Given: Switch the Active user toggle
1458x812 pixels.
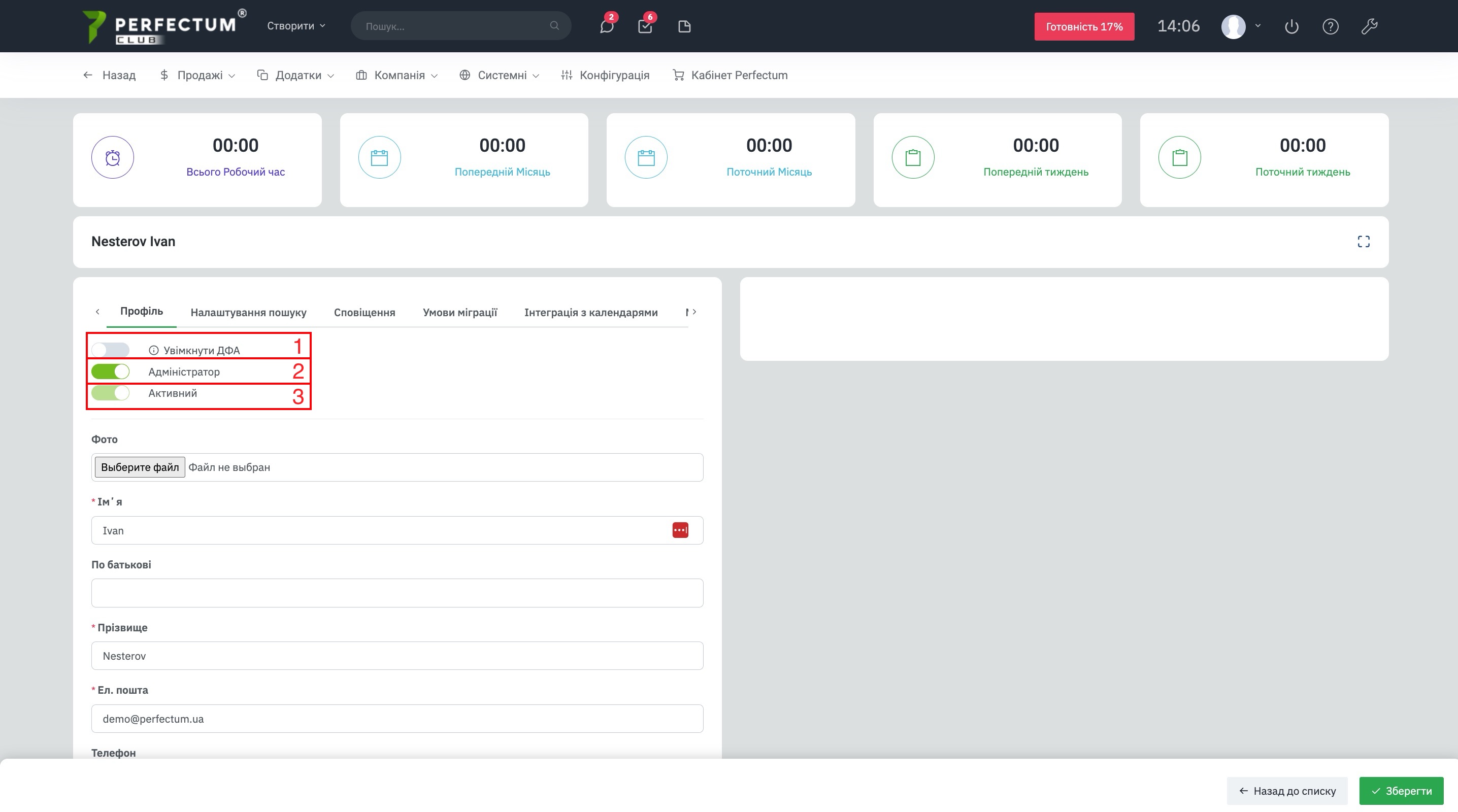Looking at the screenshot, I should click(x=110, y=393).
